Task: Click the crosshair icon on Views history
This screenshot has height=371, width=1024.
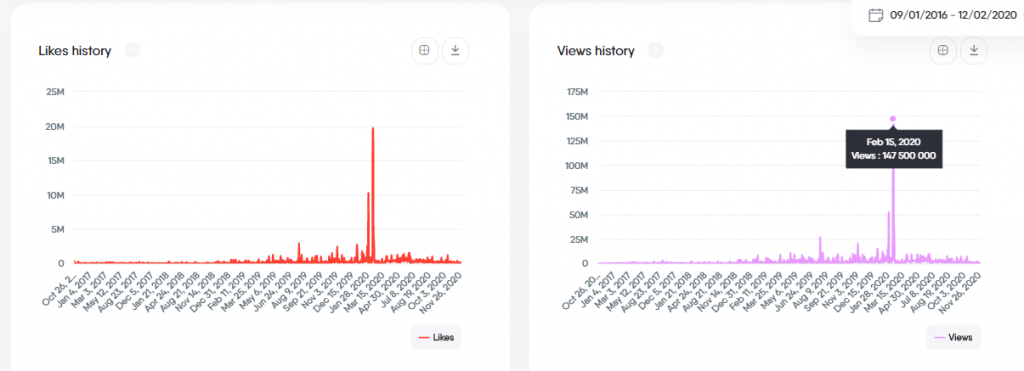Action: 943,50
